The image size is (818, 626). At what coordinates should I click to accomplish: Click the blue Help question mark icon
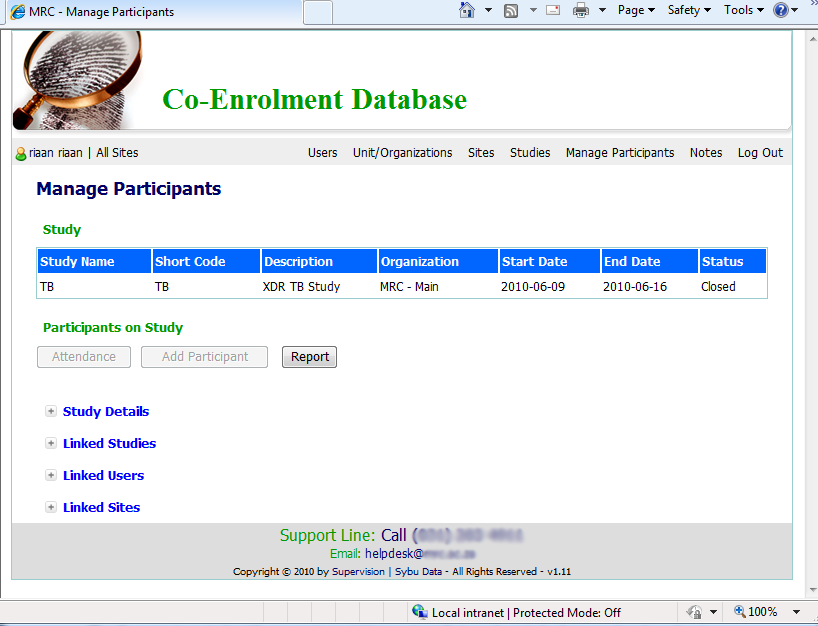click(780, 10)
